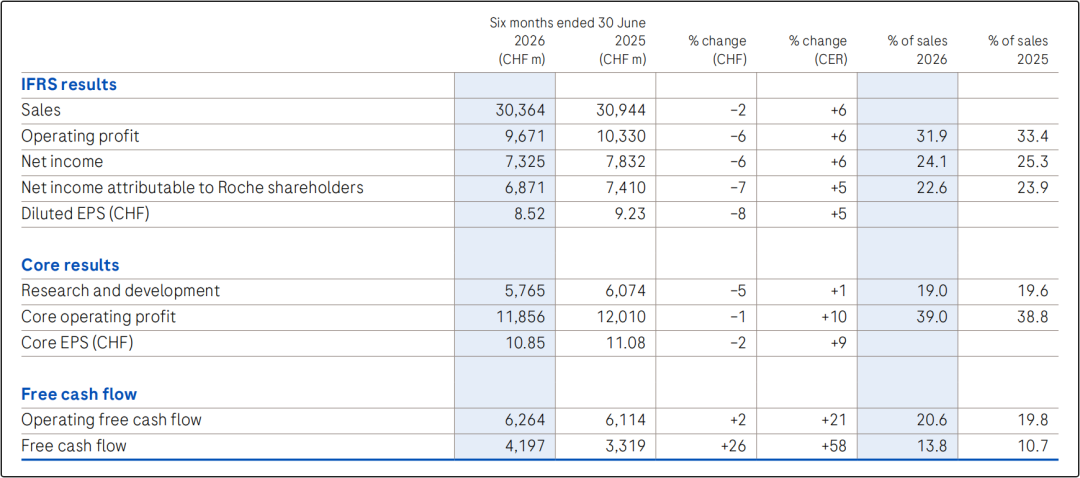Click the Six months ended 30 June header
Viewport: 1080px width, 478px height.
pyautogui.click(x=568, y=23)
